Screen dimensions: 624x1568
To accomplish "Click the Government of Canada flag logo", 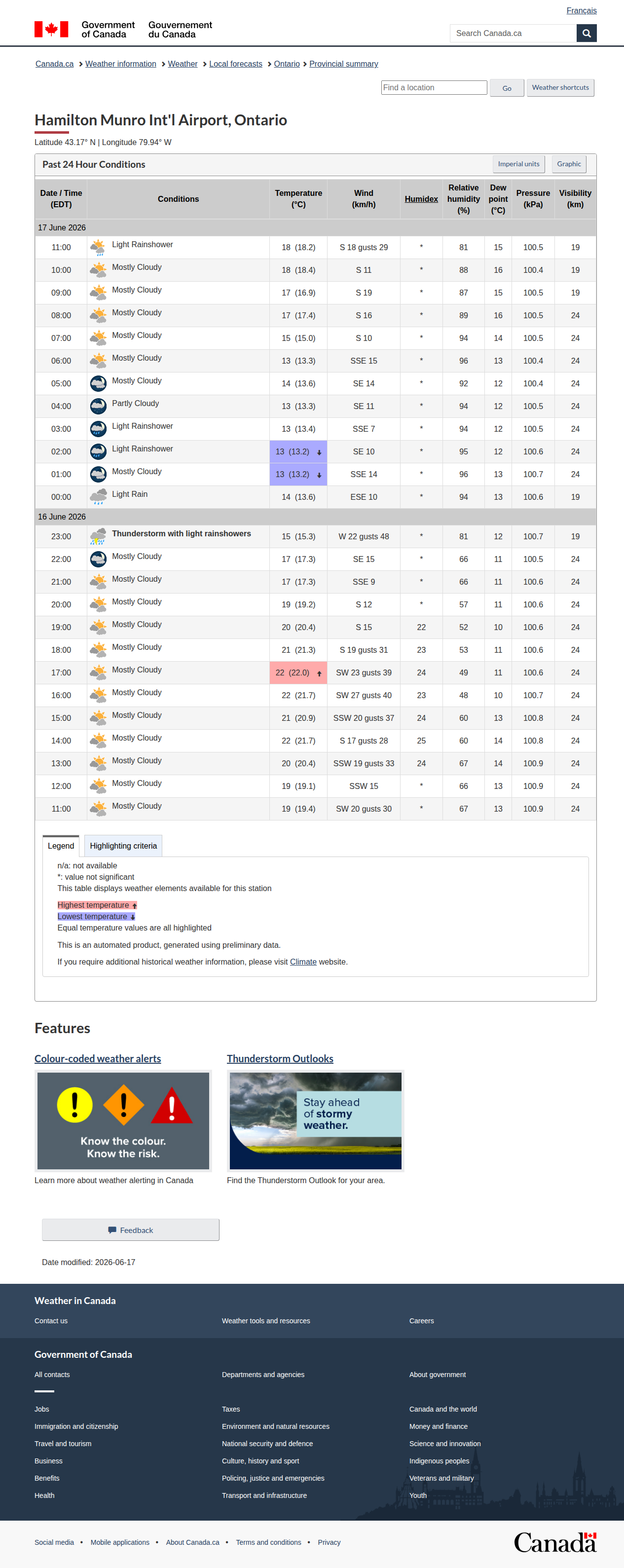I will tap(51, 29).
